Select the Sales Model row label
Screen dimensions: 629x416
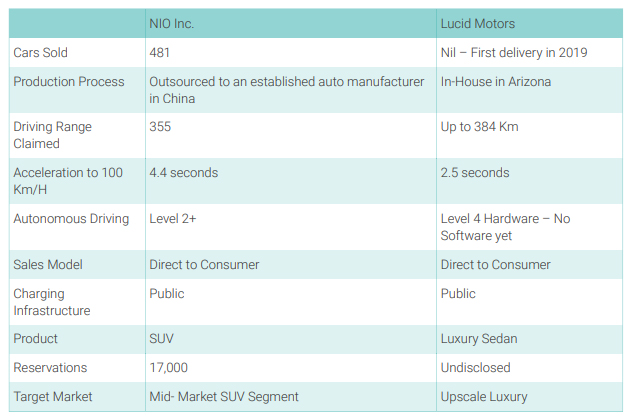48,264
